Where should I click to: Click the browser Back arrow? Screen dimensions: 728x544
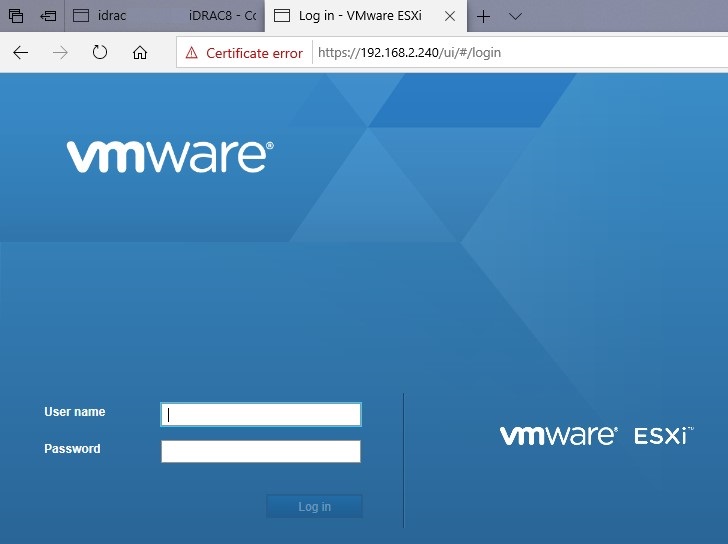click(x=21, y=52)
